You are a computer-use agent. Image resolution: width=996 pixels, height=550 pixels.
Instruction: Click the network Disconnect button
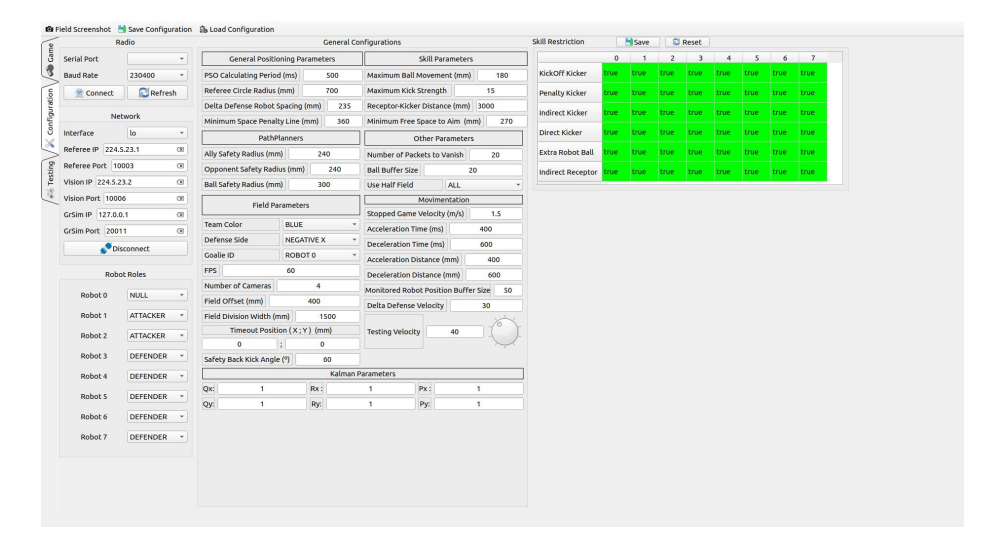pos(125,248)
